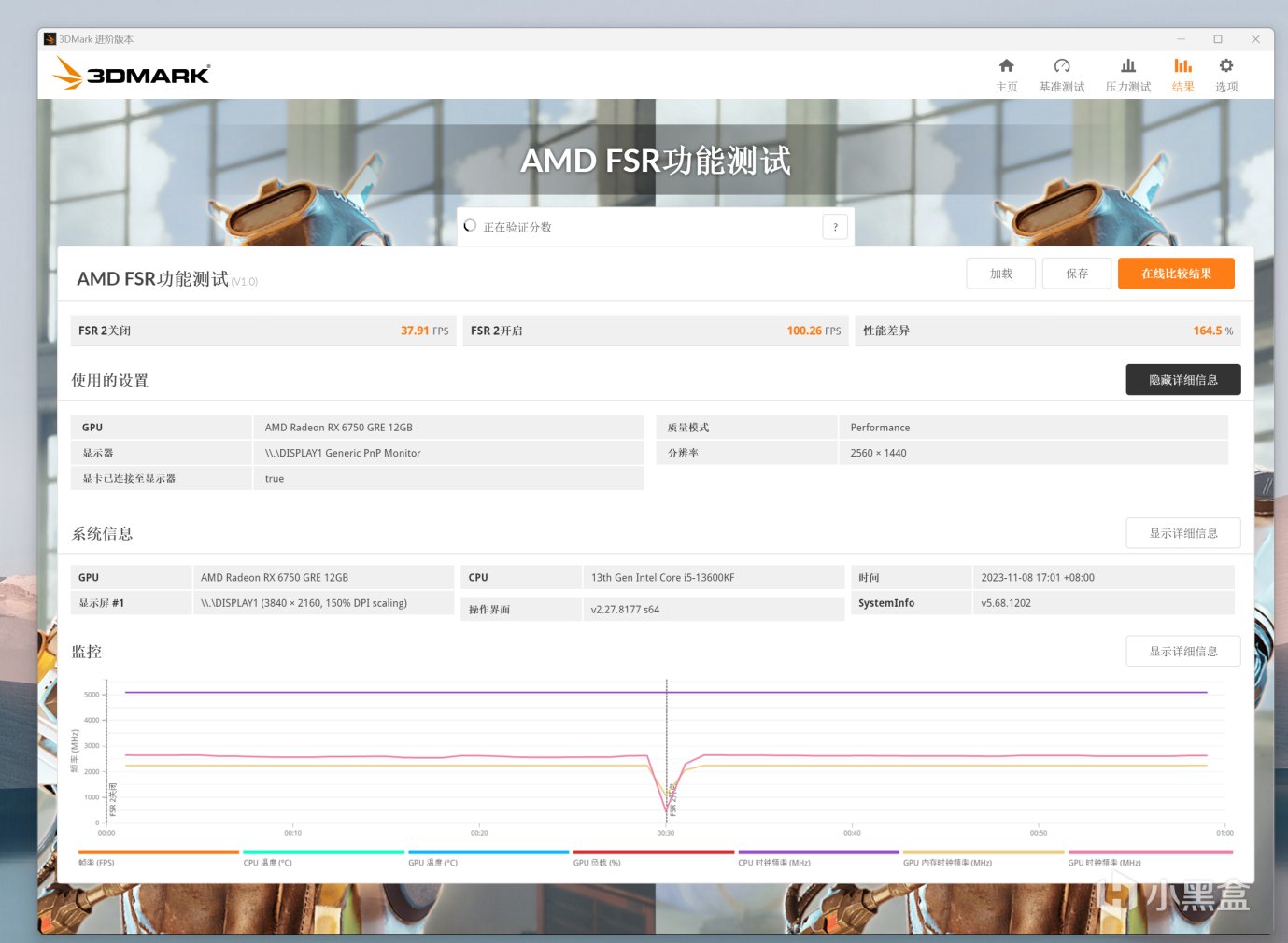Open the 基准测试 benchmarks section
1288x943 pixels.
point(1062,75)
